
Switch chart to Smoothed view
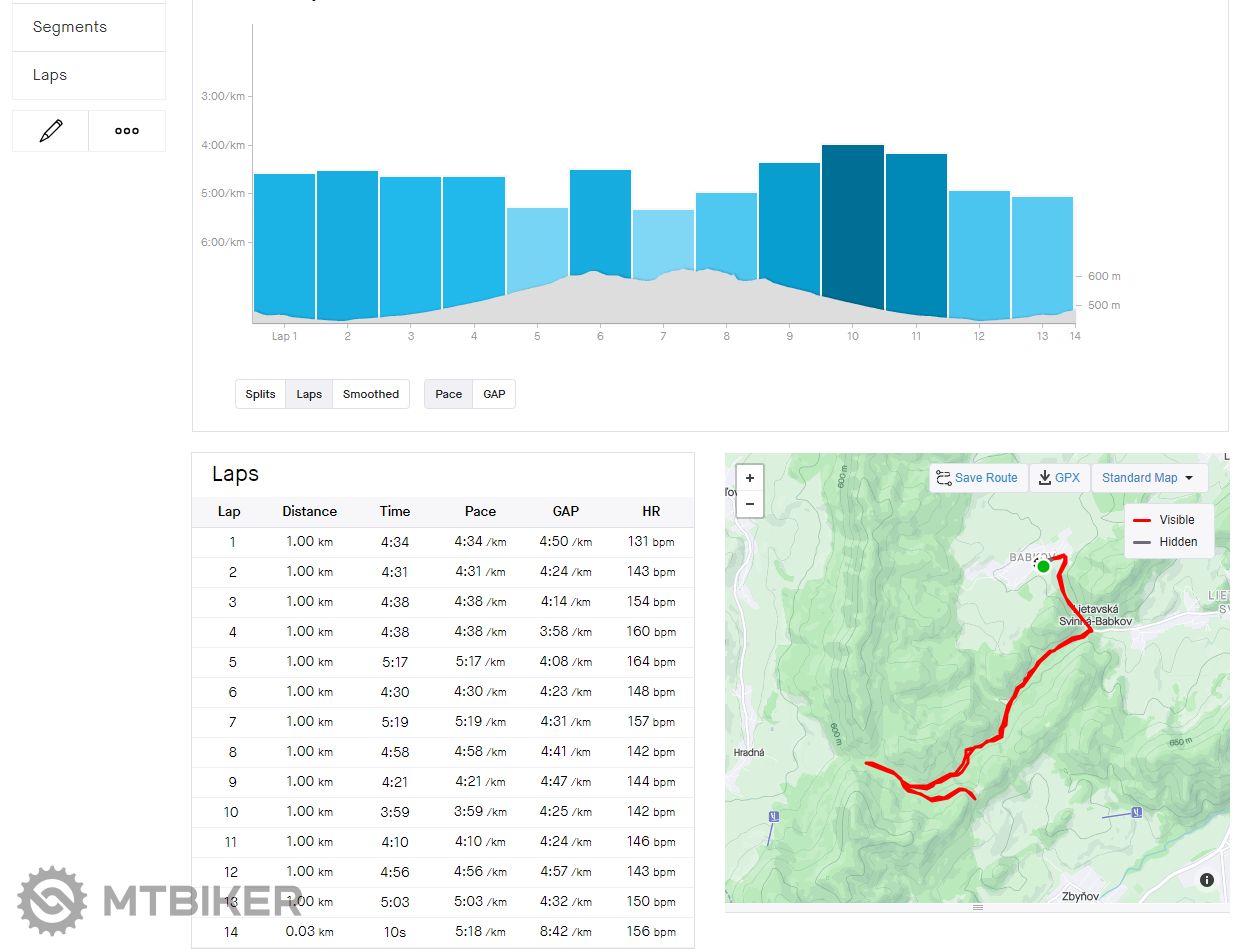370,394
